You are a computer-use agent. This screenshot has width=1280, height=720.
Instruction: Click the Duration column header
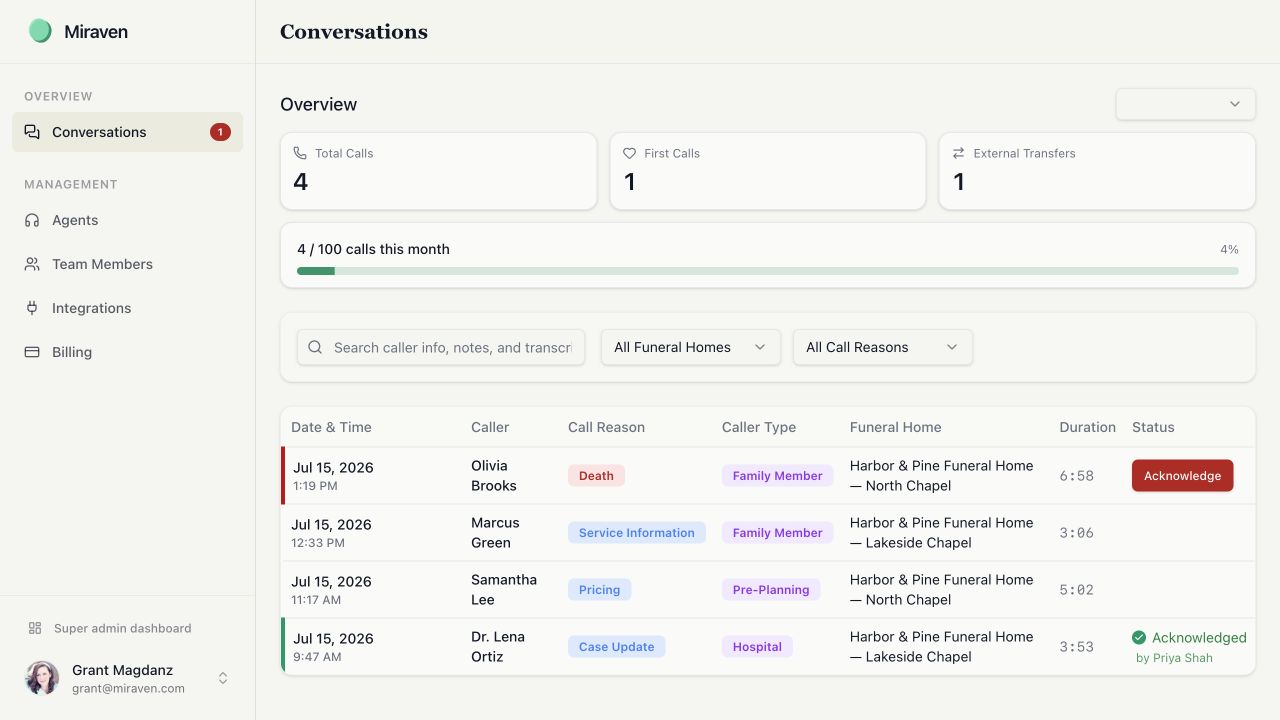click(x=1087, y=427)
